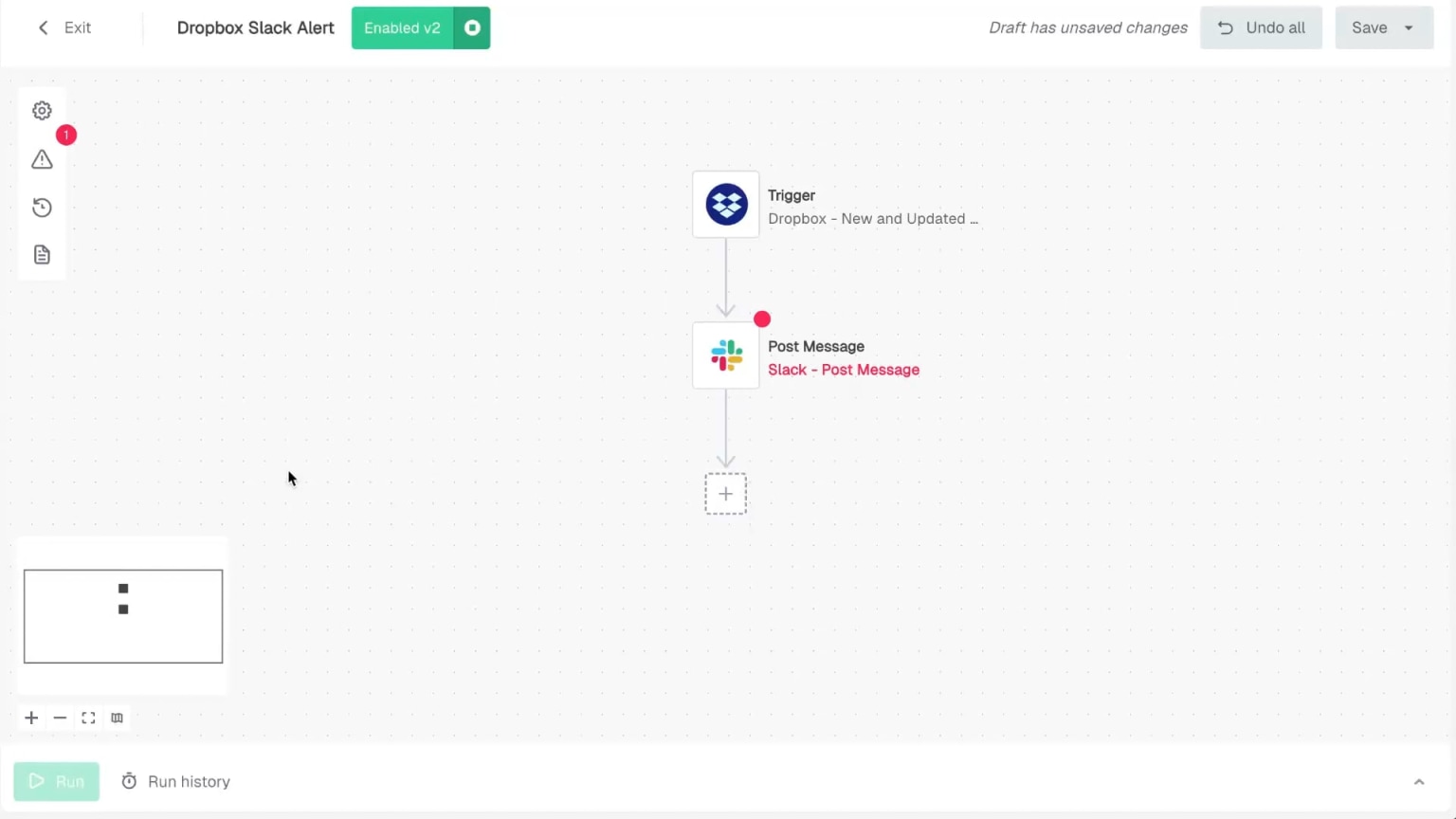Select the Dropbox trigger node icon
1456x819 pixels.
click(x=726, y=205)
